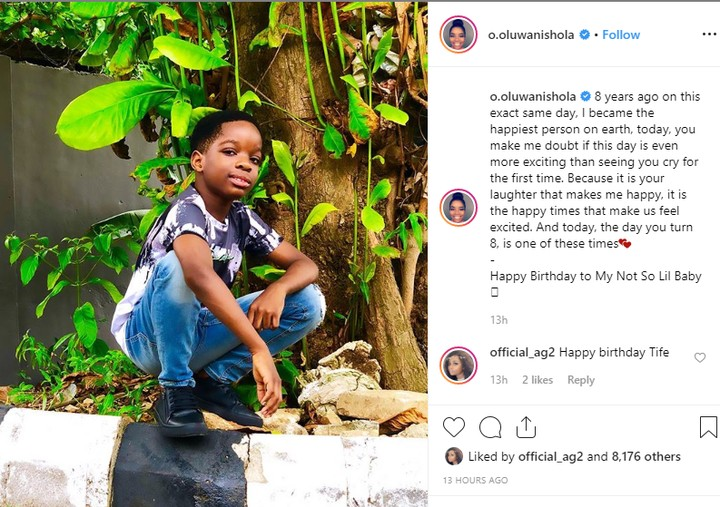This screenshot has width=720, height=507.
Task: Save the post with the bookmark icon
Action: pyautogui.click(x=708, y=427)
